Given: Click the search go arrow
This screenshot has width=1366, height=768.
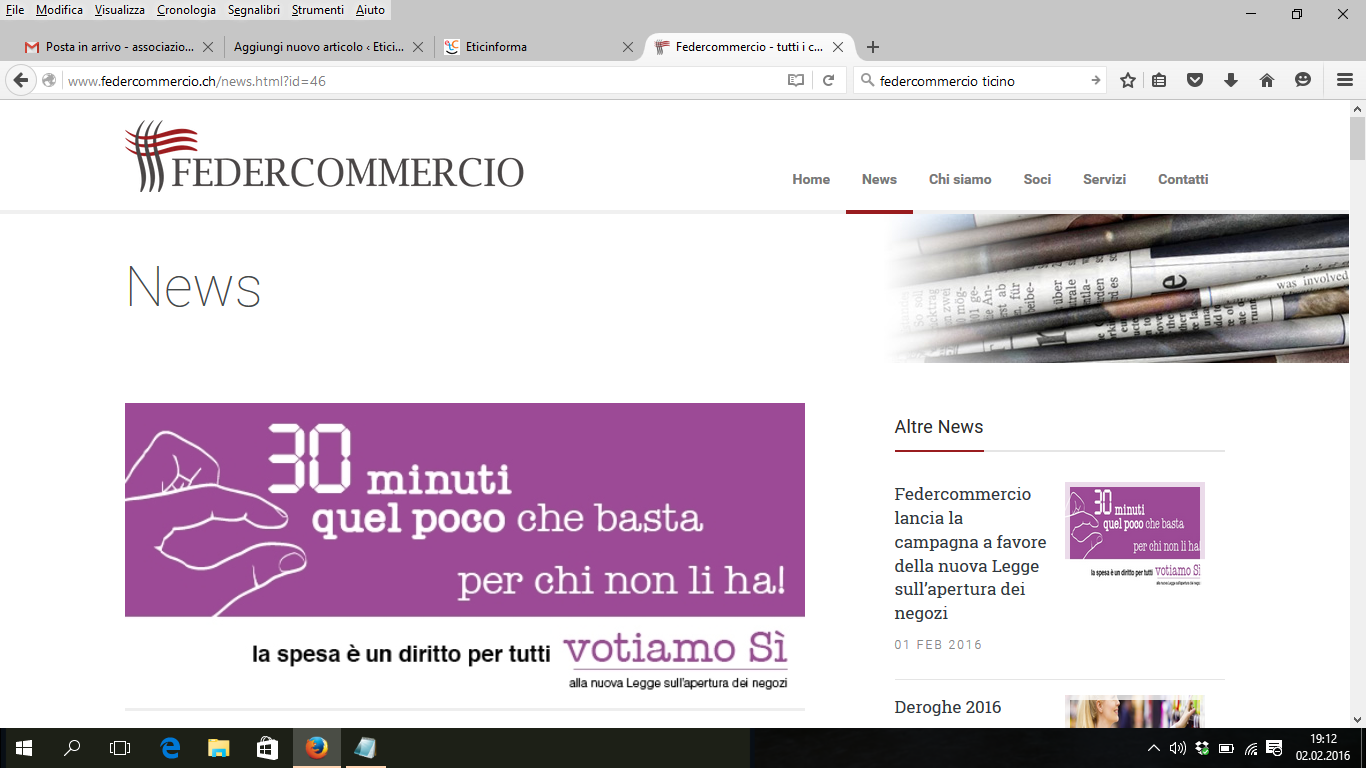Looking at the screenshot, I should (x=1096, y=81).
